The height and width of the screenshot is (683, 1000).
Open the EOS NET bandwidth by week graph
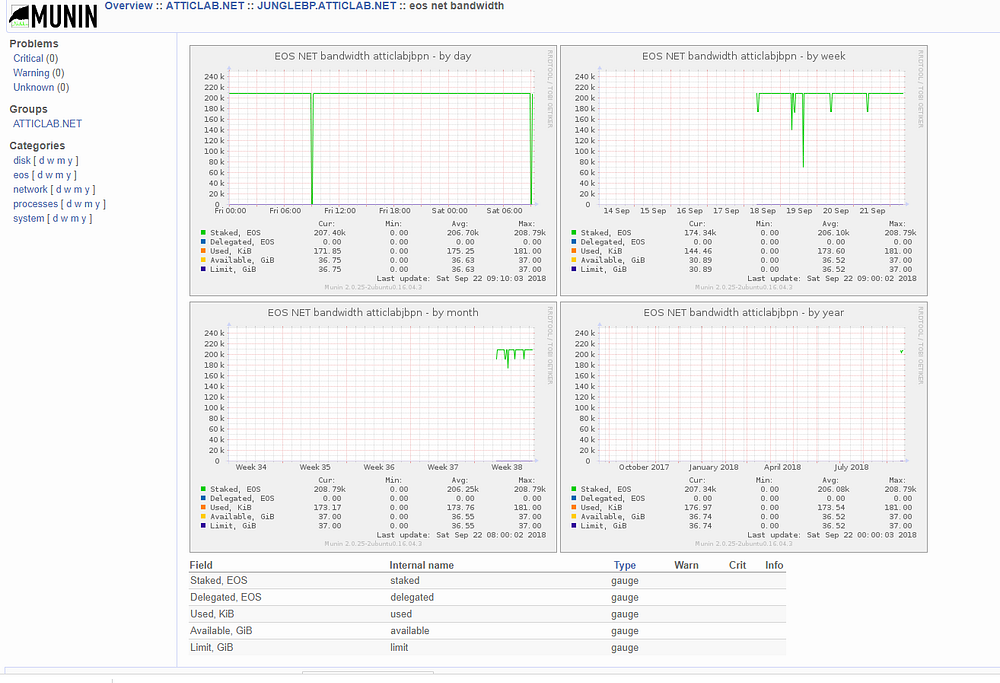pyautogui.click(x=744, y=170)
